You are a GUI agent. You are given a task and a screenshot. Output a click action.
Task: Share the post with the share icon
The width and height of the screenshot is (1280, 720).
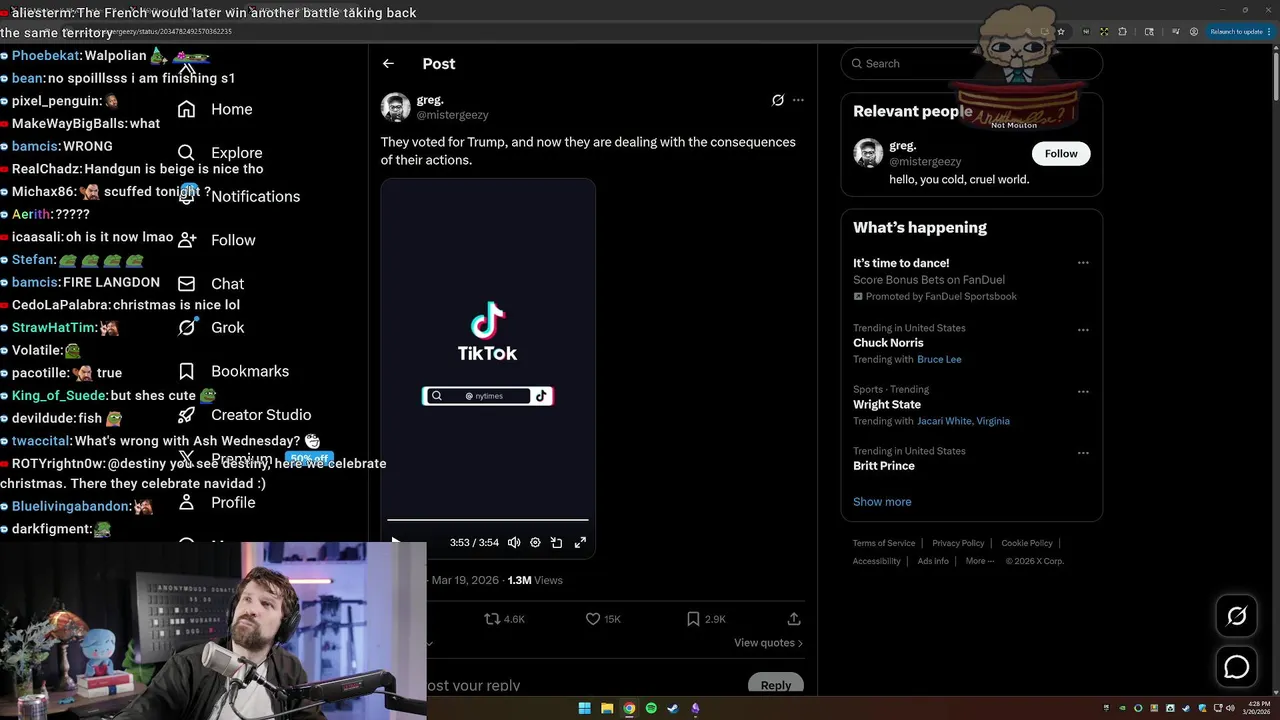pos(794,619)
